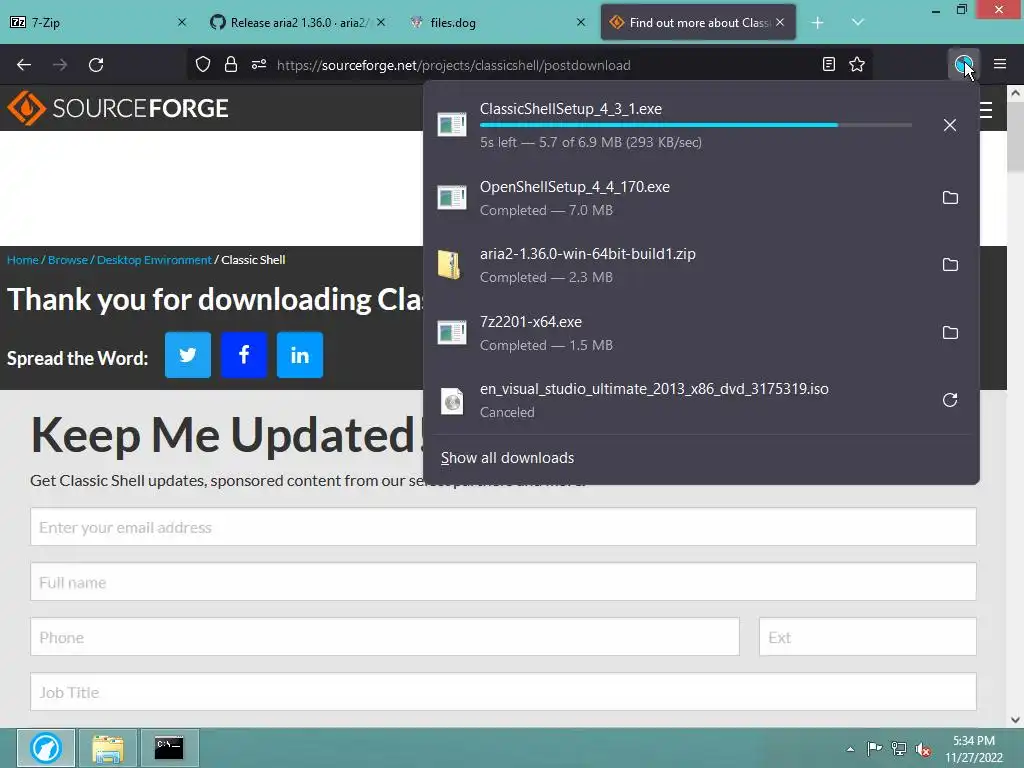Cancel the ClassicShellSetup_4_3_1.exe download
1024x768 pixels.
[950, 125]
